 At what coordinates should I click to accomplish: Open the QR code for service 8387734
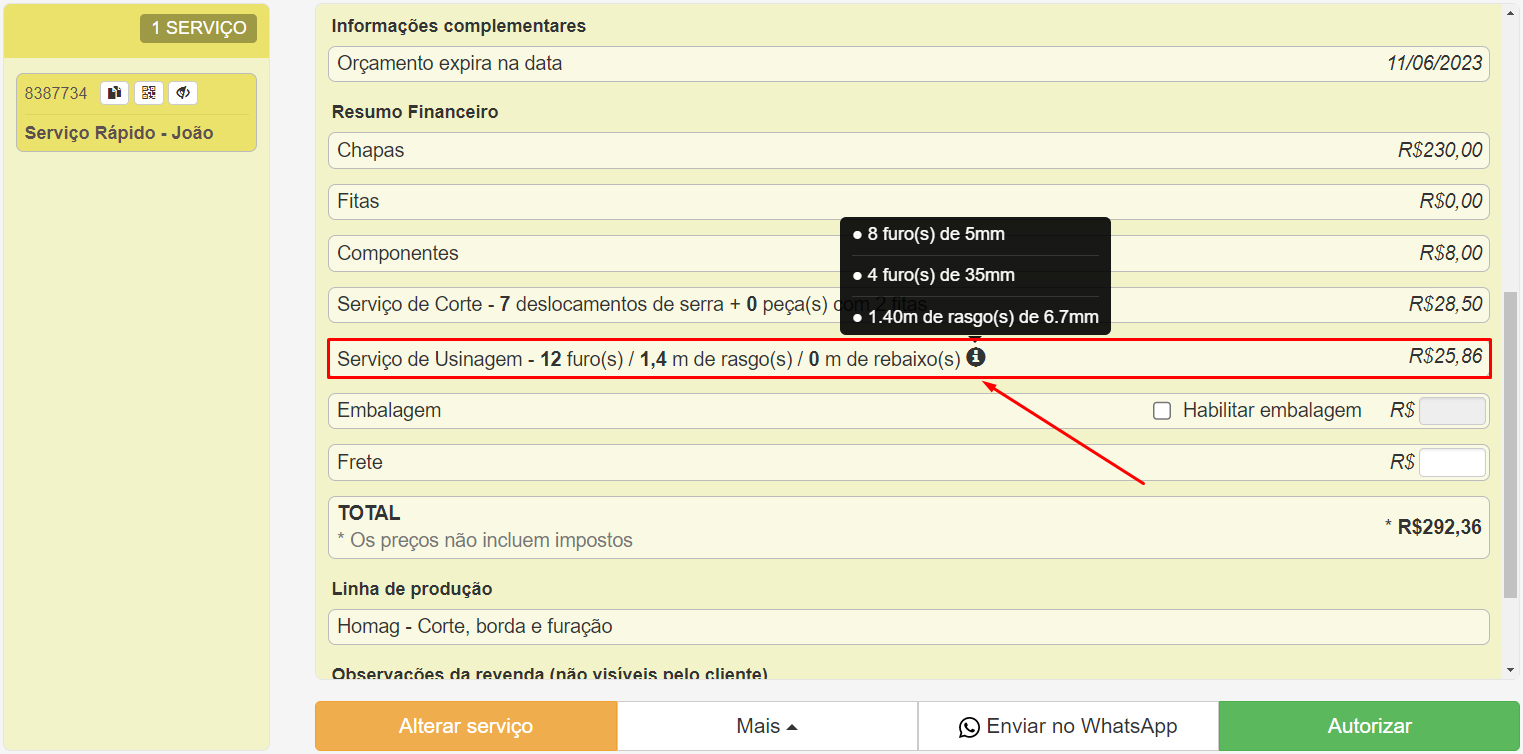click(149, 93)
